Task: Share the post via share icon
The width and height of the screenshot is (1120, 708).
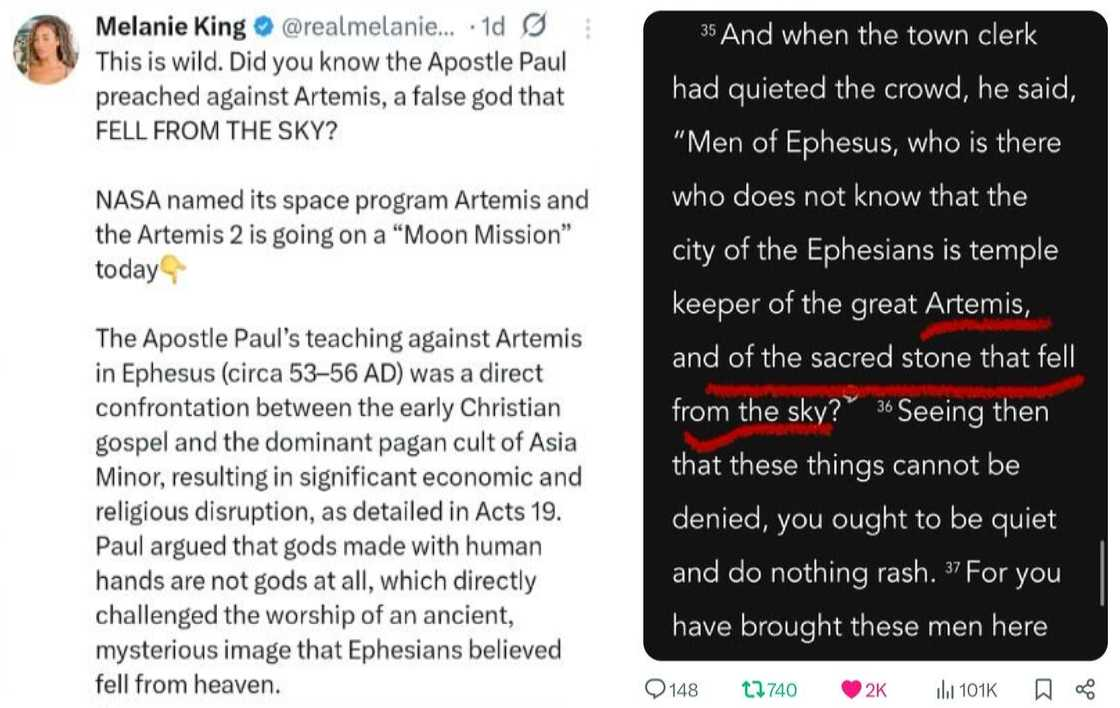Action: [1085, 689]
